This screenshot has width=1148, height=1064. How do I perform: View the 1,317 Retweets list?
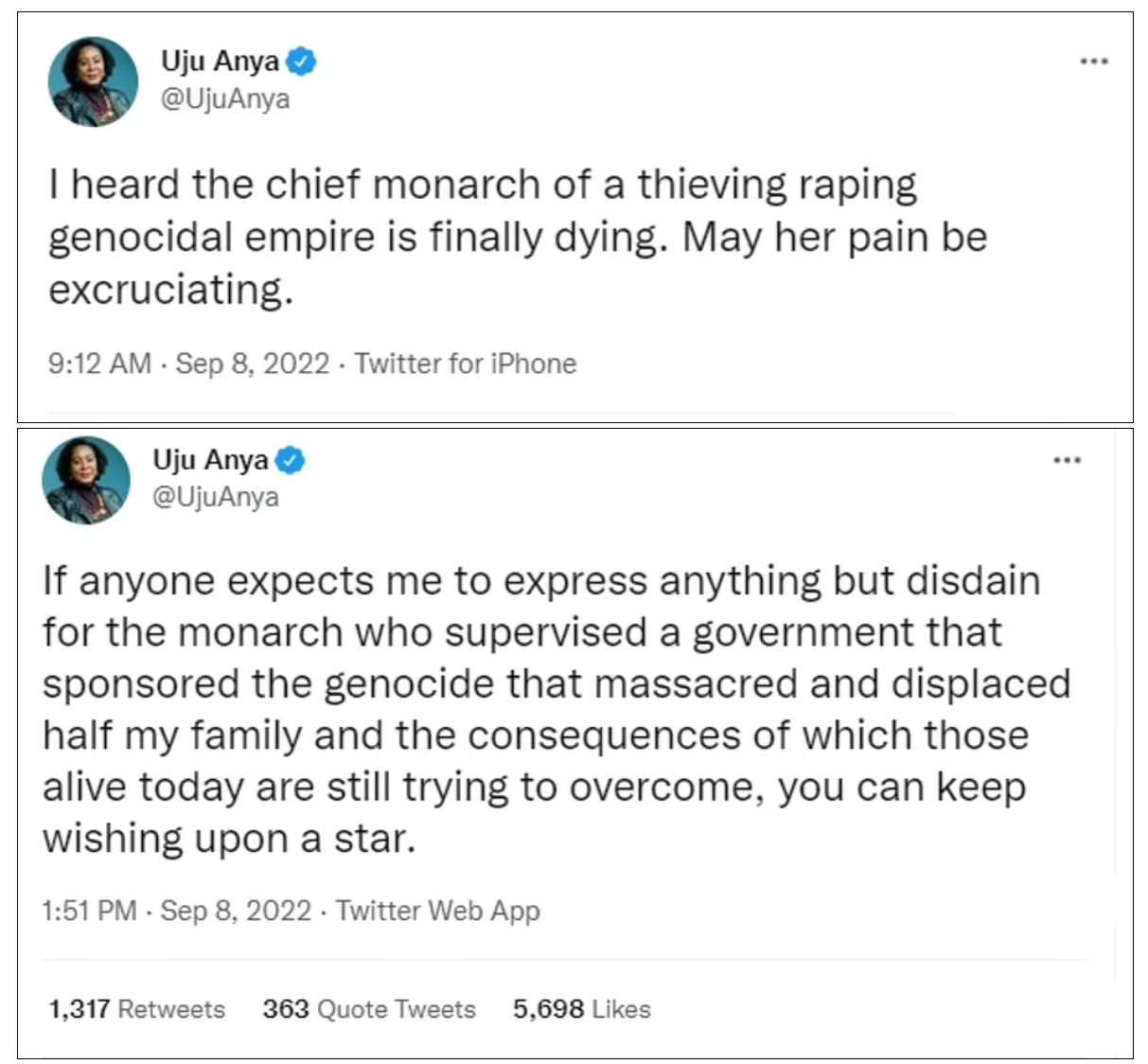136,1009
